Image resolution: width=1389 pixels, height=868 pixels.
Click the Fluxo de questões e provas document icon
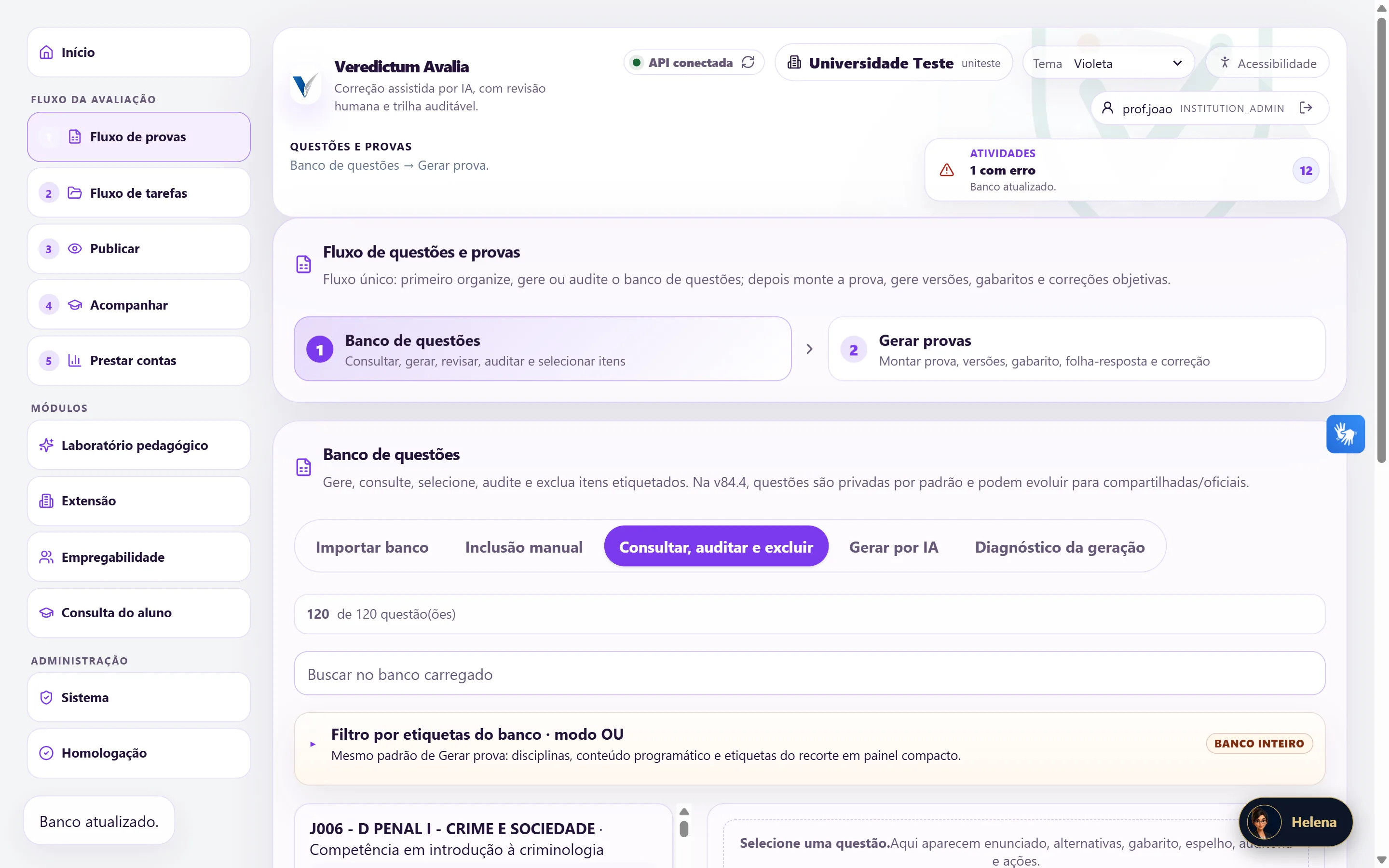(x=304, y=264)
